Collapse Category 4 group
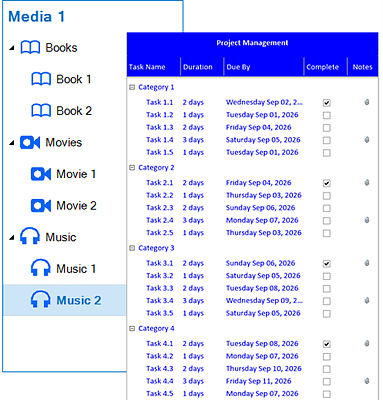 (x=132, y=329)
